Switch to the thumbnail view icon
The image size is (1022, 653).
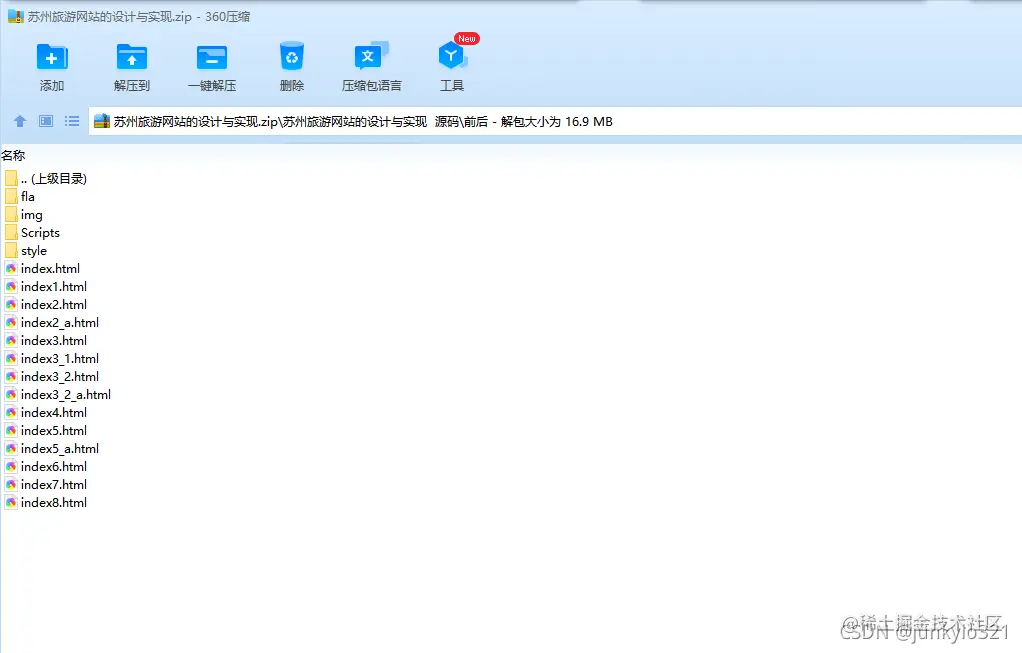(x=46, y=121)
